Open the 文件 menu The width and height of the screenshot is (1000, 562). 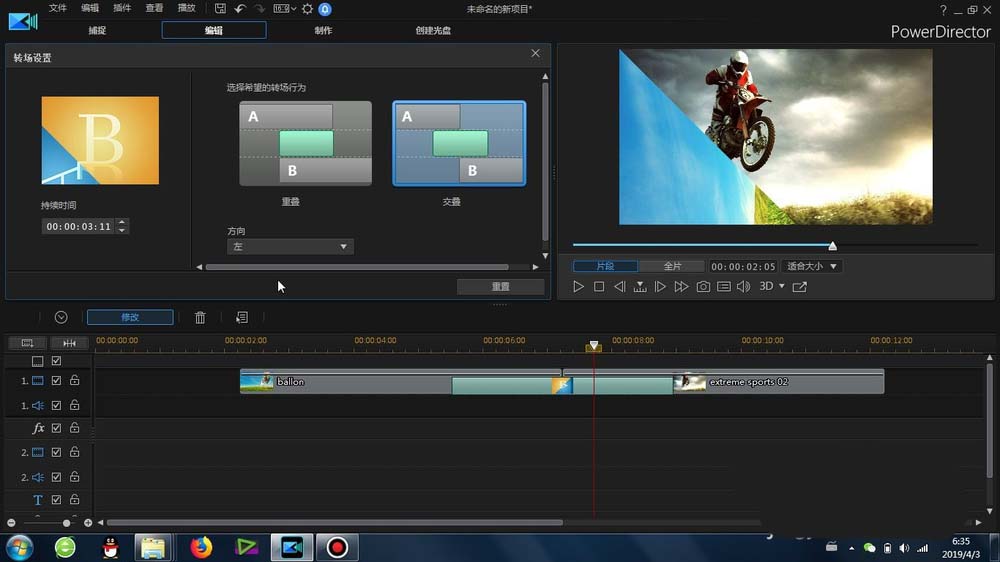(x=58, y=9)
